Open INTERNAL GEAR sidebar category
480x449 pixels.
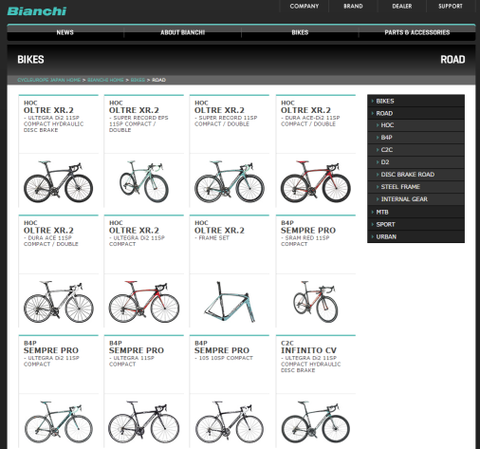(416, 199)
